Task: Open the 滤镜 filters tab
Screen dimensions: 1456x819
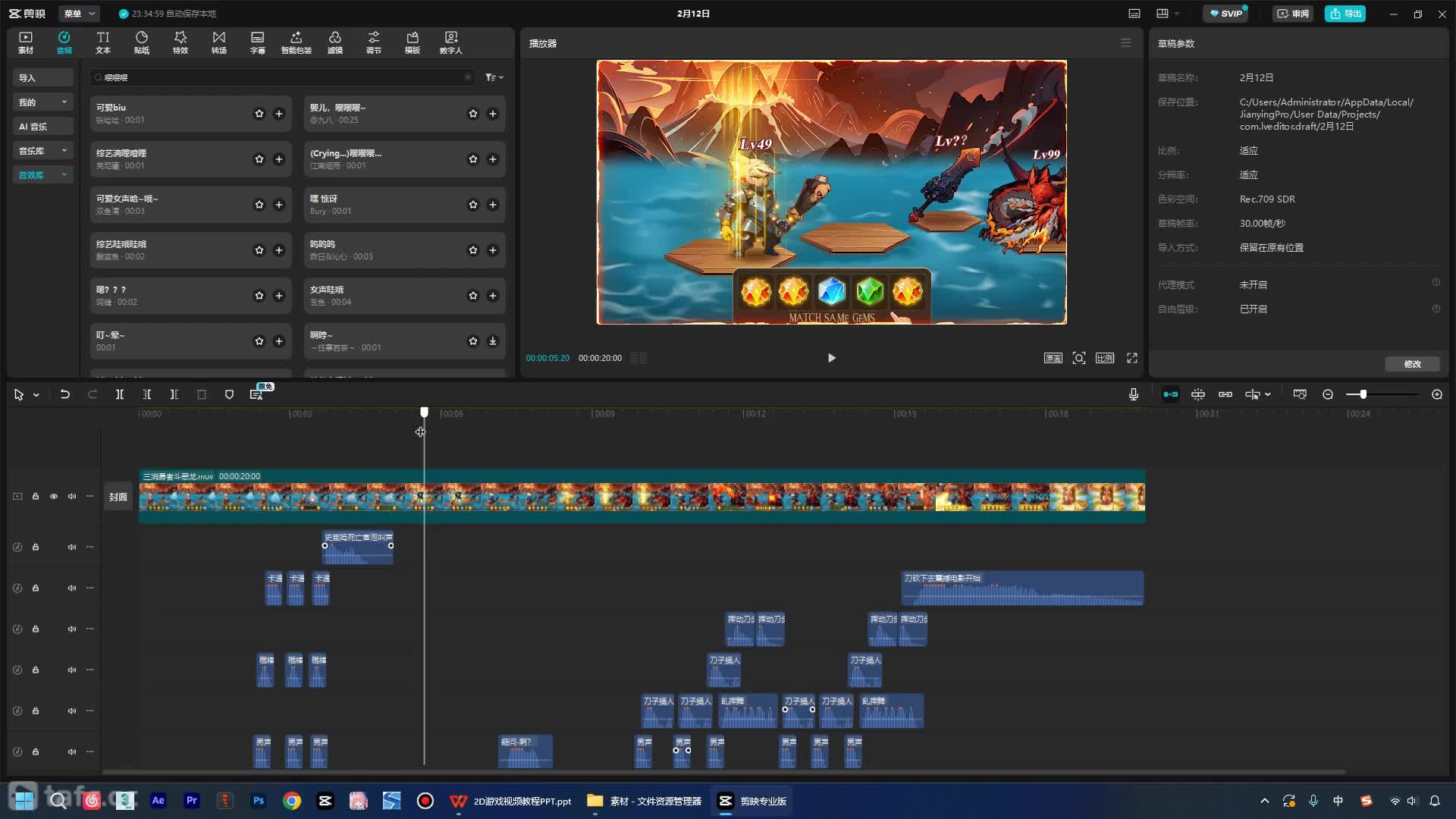Action: click(x=335, y=42)
